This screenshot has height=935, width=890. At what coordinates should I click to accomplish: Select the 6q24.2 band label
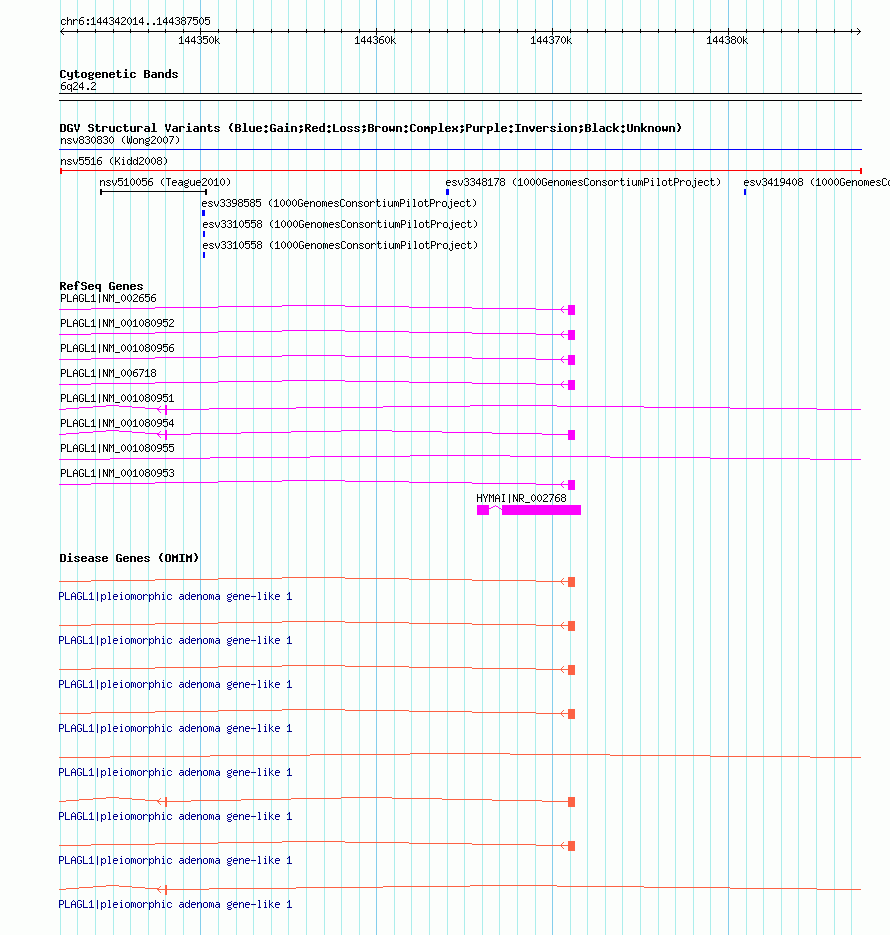[78, 86]
